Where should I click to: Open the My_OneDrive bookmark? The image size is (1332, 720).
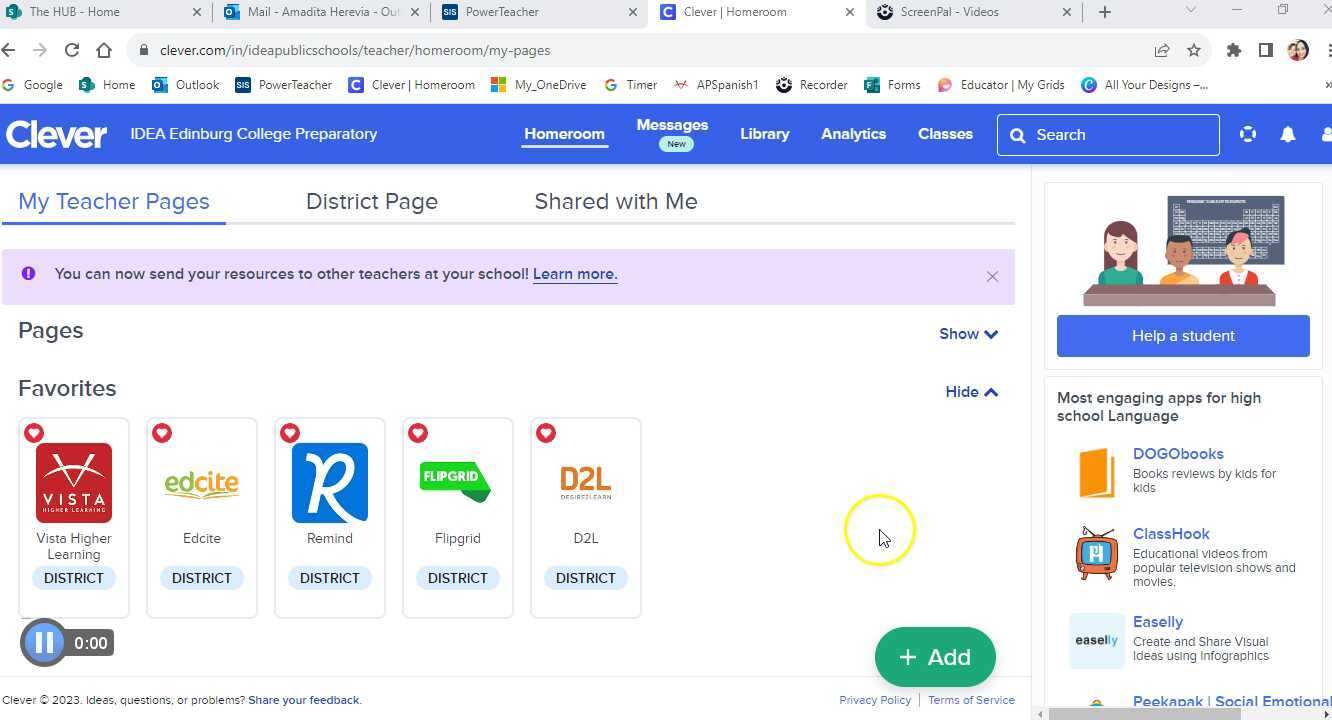[x=539, y=85]
